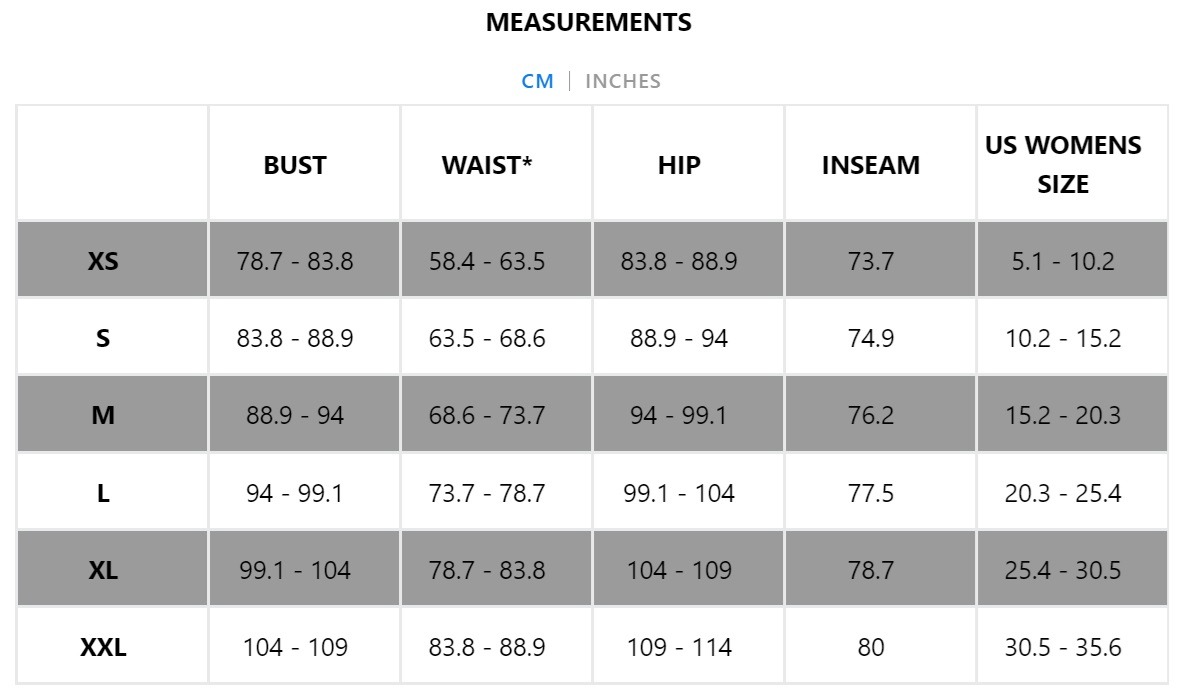Click the WAIST* column header
This screenshot has width=1192, height=700.
[487, 165]
